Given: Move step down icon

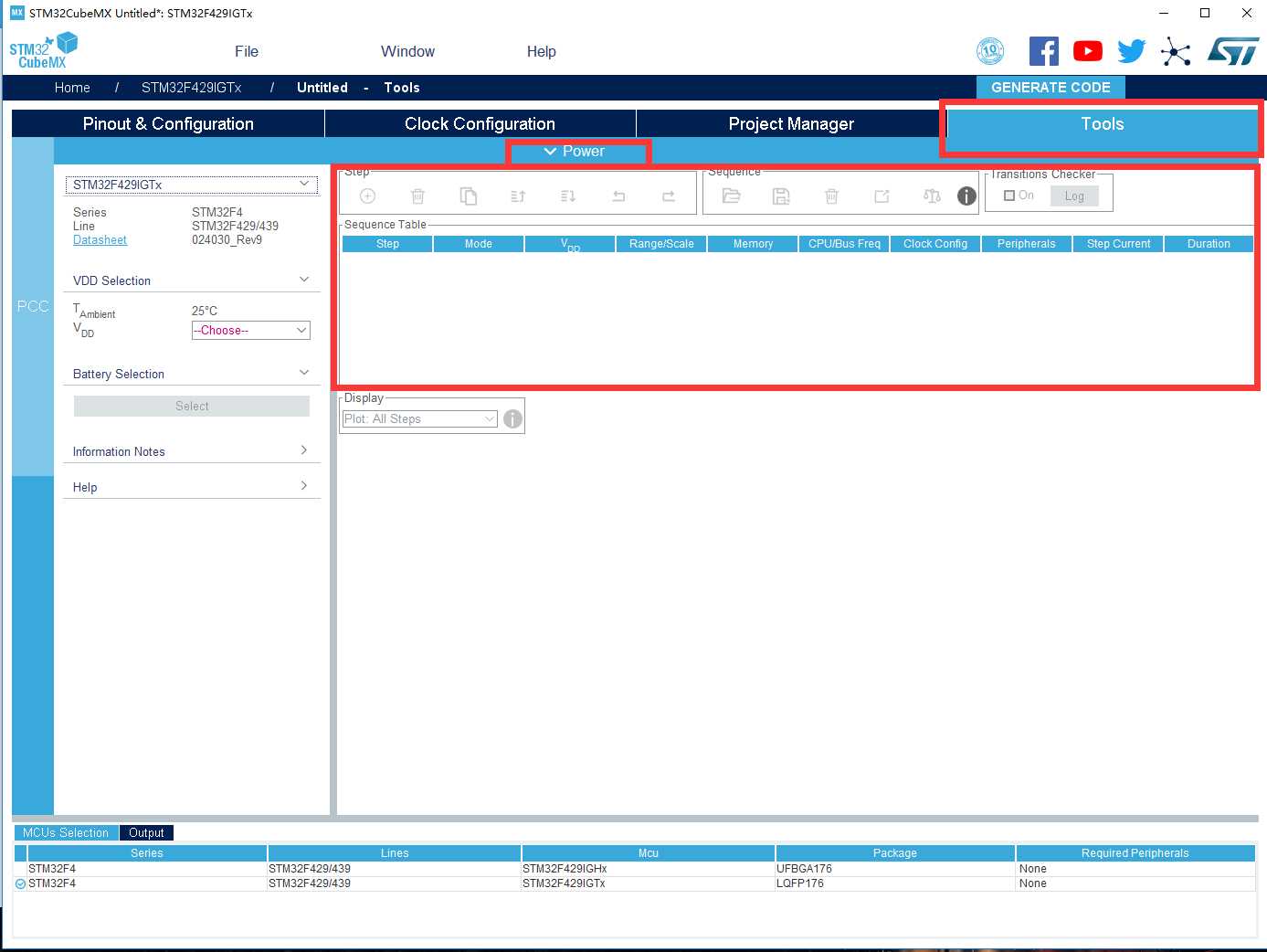Looking at the screenshot, I should [568, 196].
